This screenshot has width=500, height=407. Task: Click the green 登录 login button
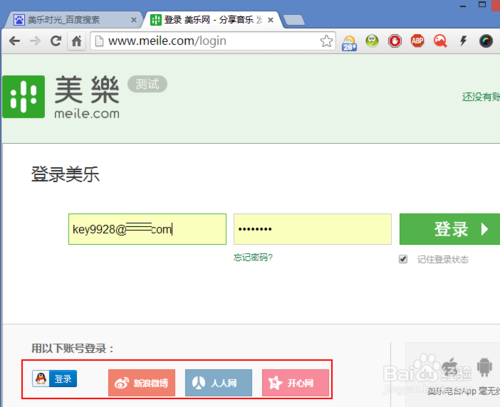[x=450, y=229]
